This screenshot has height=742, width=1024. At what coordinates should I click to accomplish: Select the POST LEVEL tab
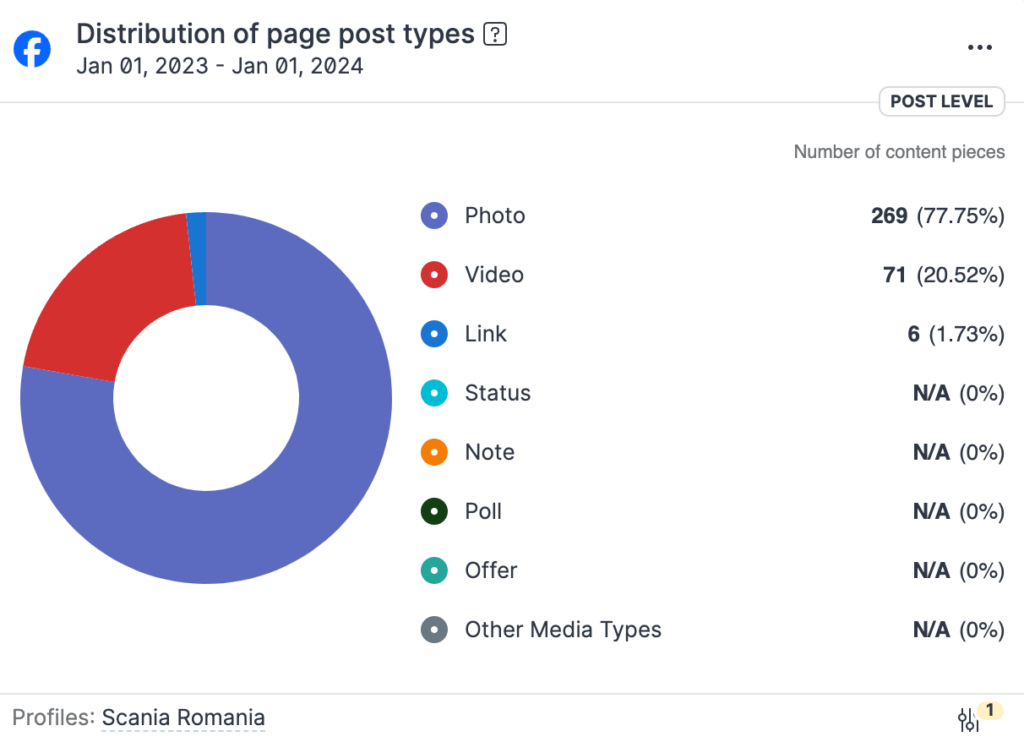(x=941, y=101)
